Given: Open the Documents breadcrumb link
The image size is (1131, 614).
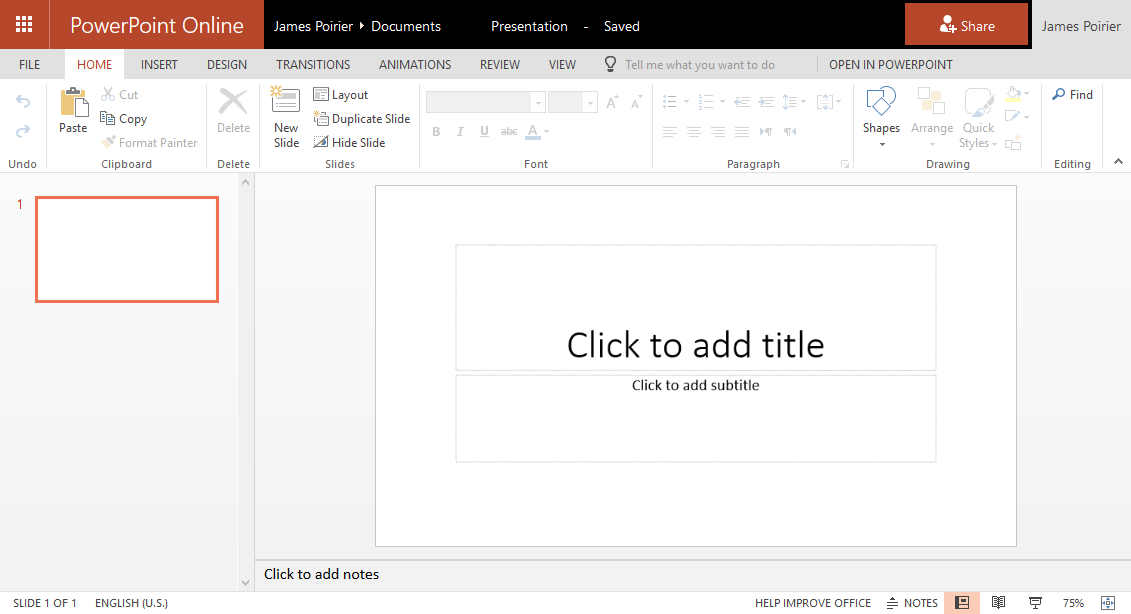Looking at the screenshot, I should point(405,26).
